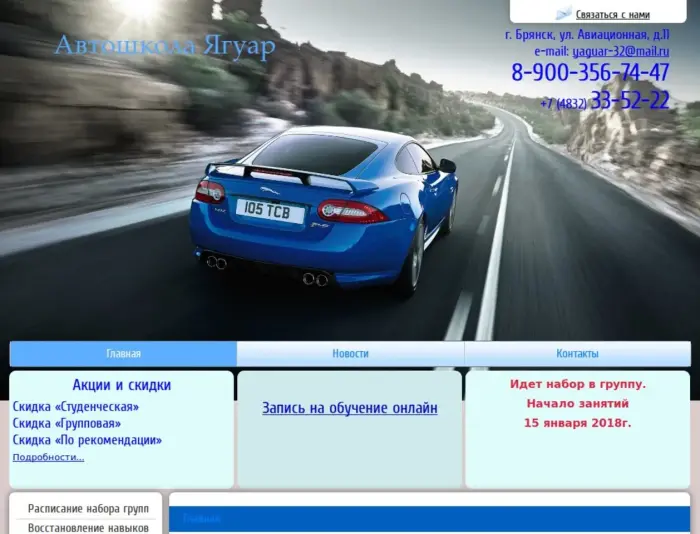
Task: Click the envelope icon beside contact link
Action: 564,14
